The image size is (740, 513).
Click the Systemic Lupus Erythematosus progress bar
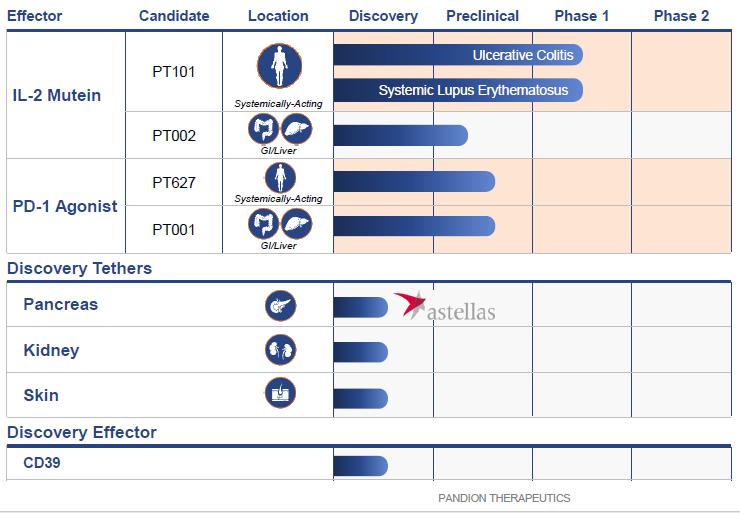pos(458,90)
